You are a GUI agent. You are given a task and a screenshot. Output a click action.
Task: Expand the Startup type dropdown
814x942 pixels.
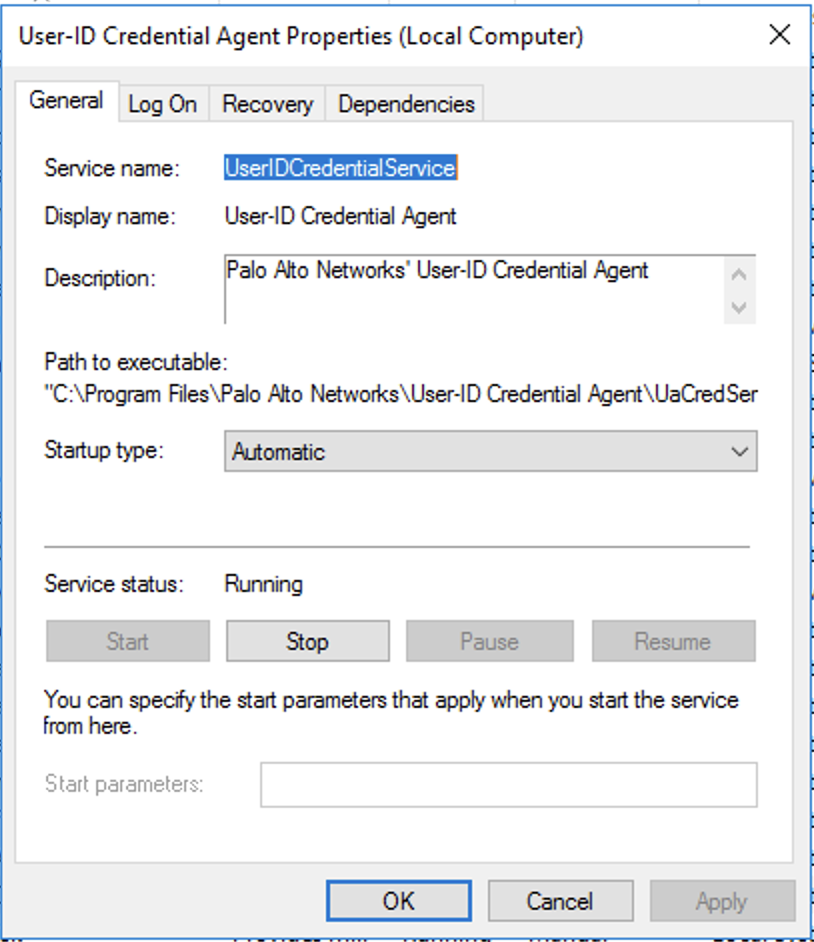pos(490,451)
